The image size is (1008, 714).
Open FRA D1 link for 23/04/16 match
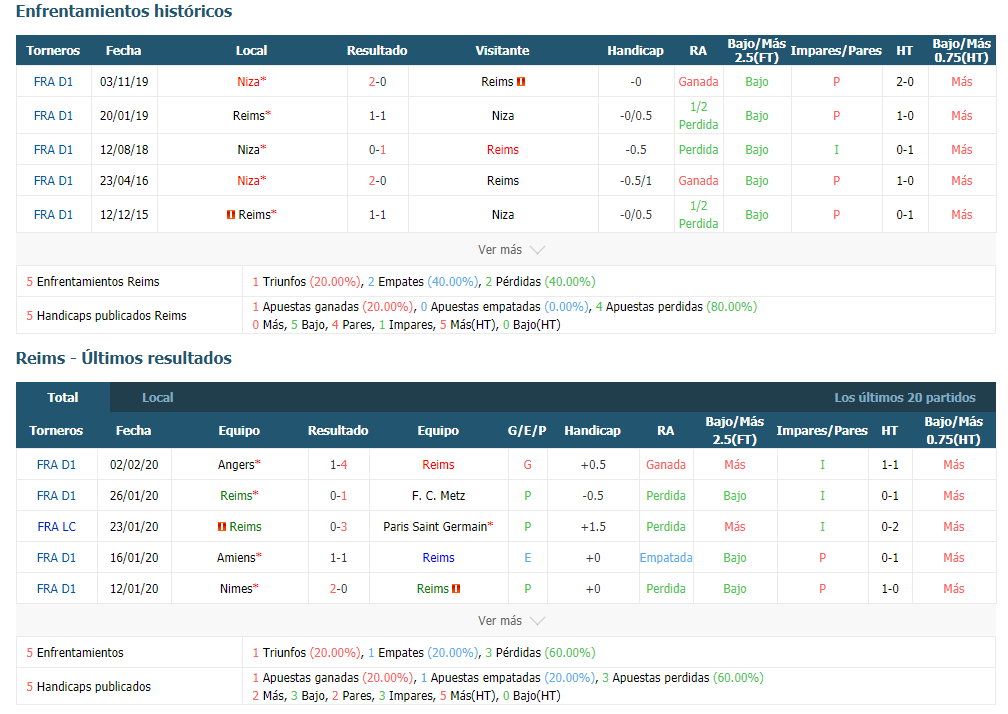click(x=53, y=181)
